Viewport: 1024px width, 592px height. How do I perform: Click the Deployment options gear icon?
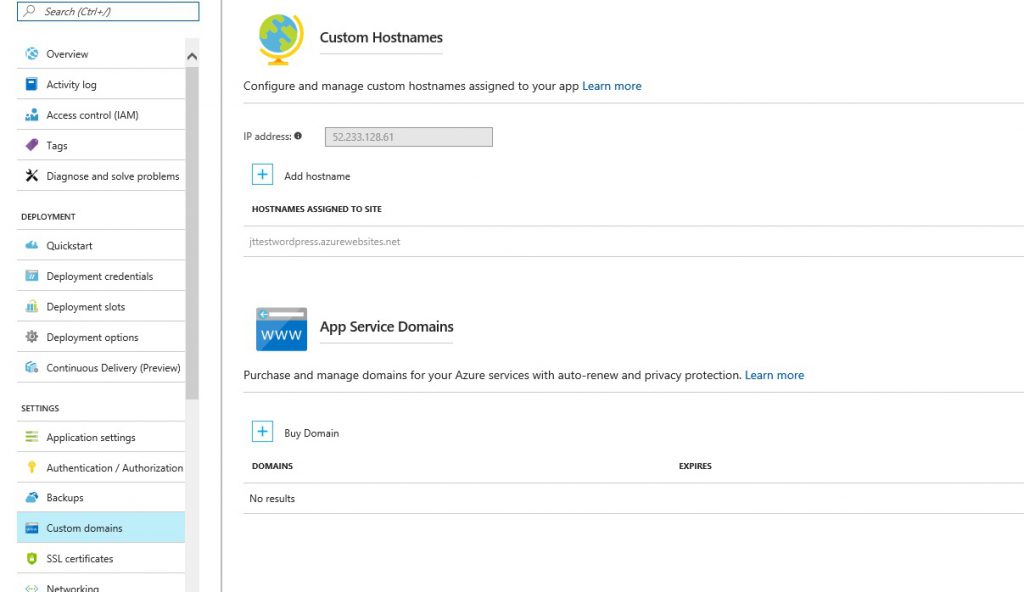pyautogui.click(x=31, y=337)
